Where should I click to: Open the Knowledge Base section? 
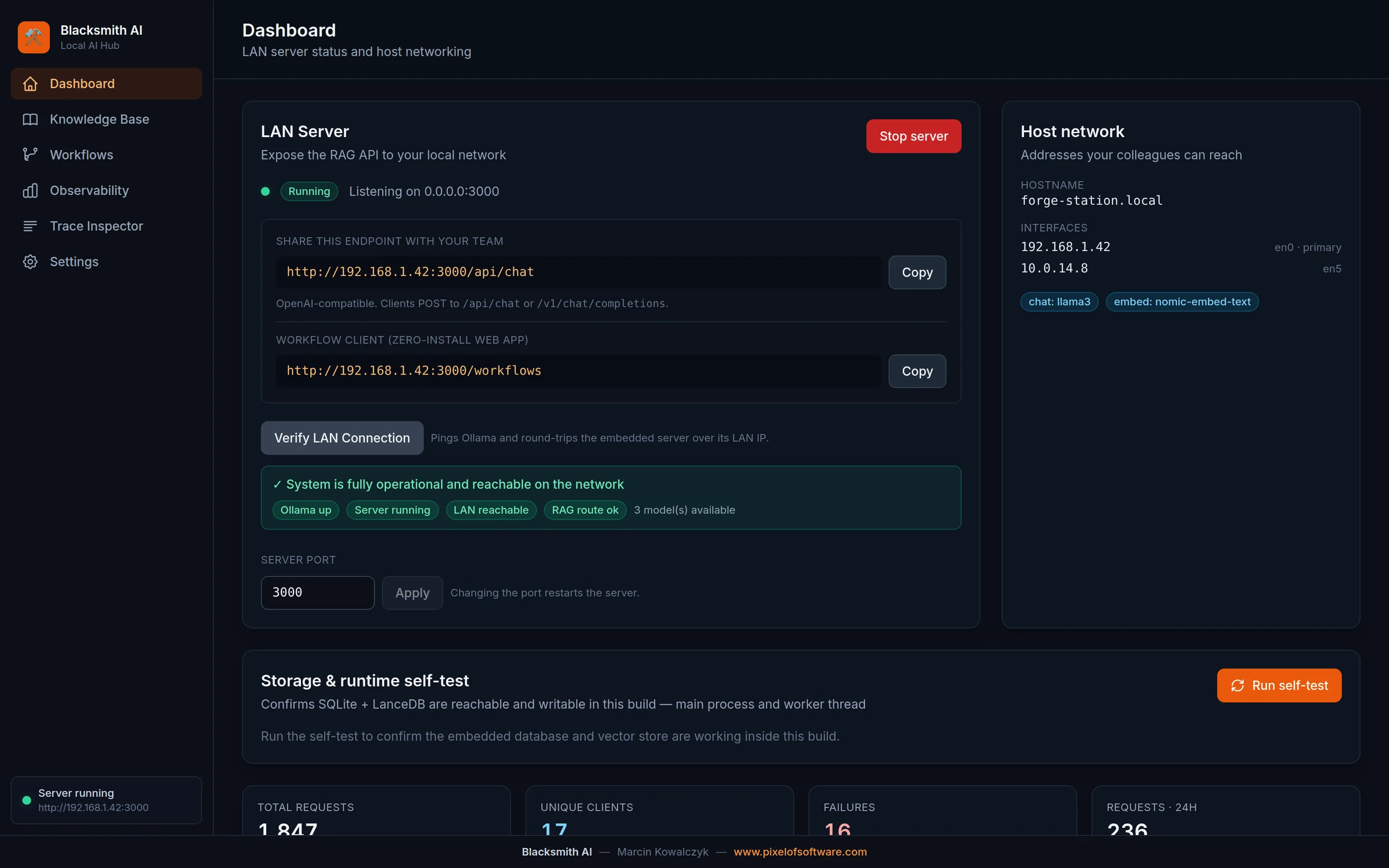tap(106, 119)
